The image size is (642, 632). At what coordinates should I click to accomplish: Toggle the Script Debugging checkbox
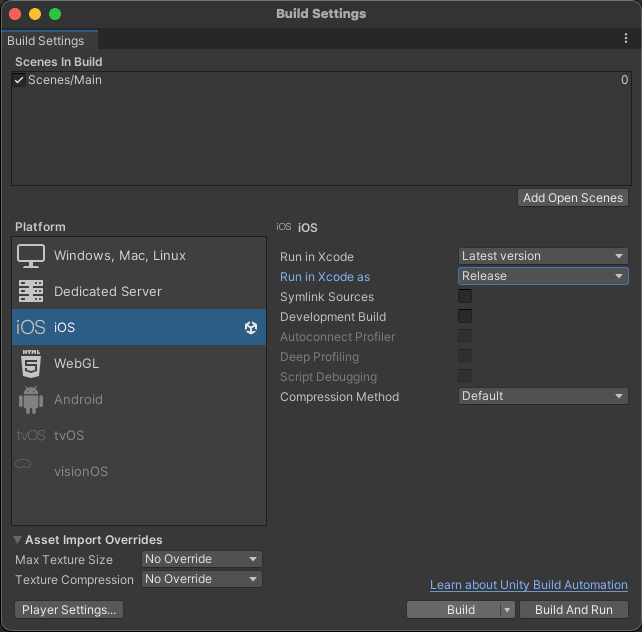click(x=465, y=377)
